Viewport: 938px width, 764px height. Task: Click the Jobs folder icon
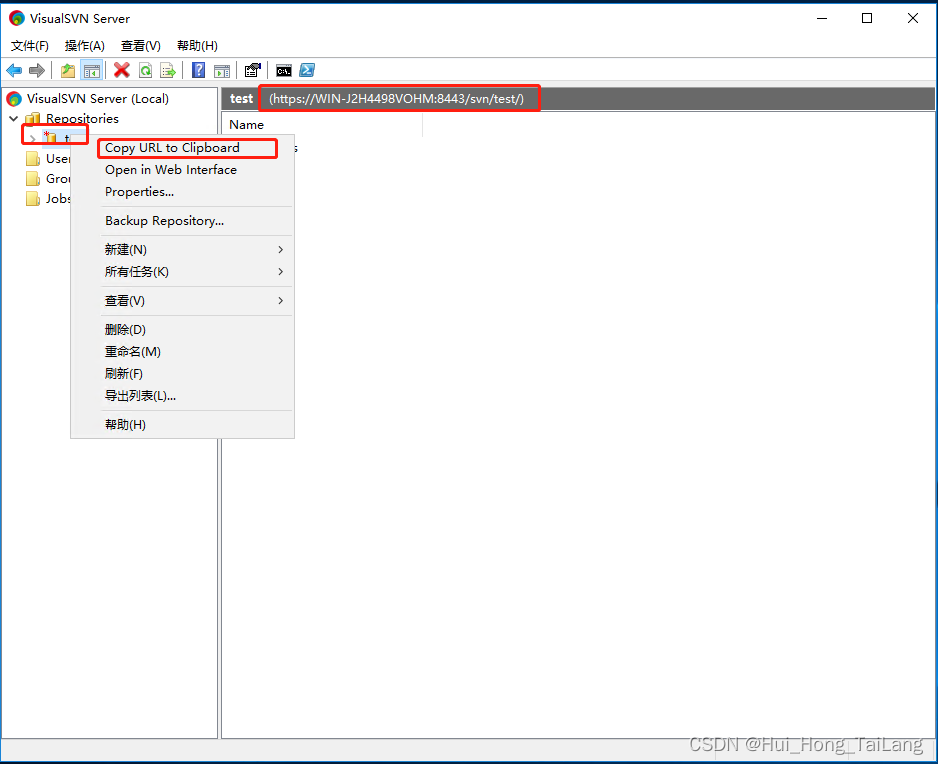click(33, 199)
